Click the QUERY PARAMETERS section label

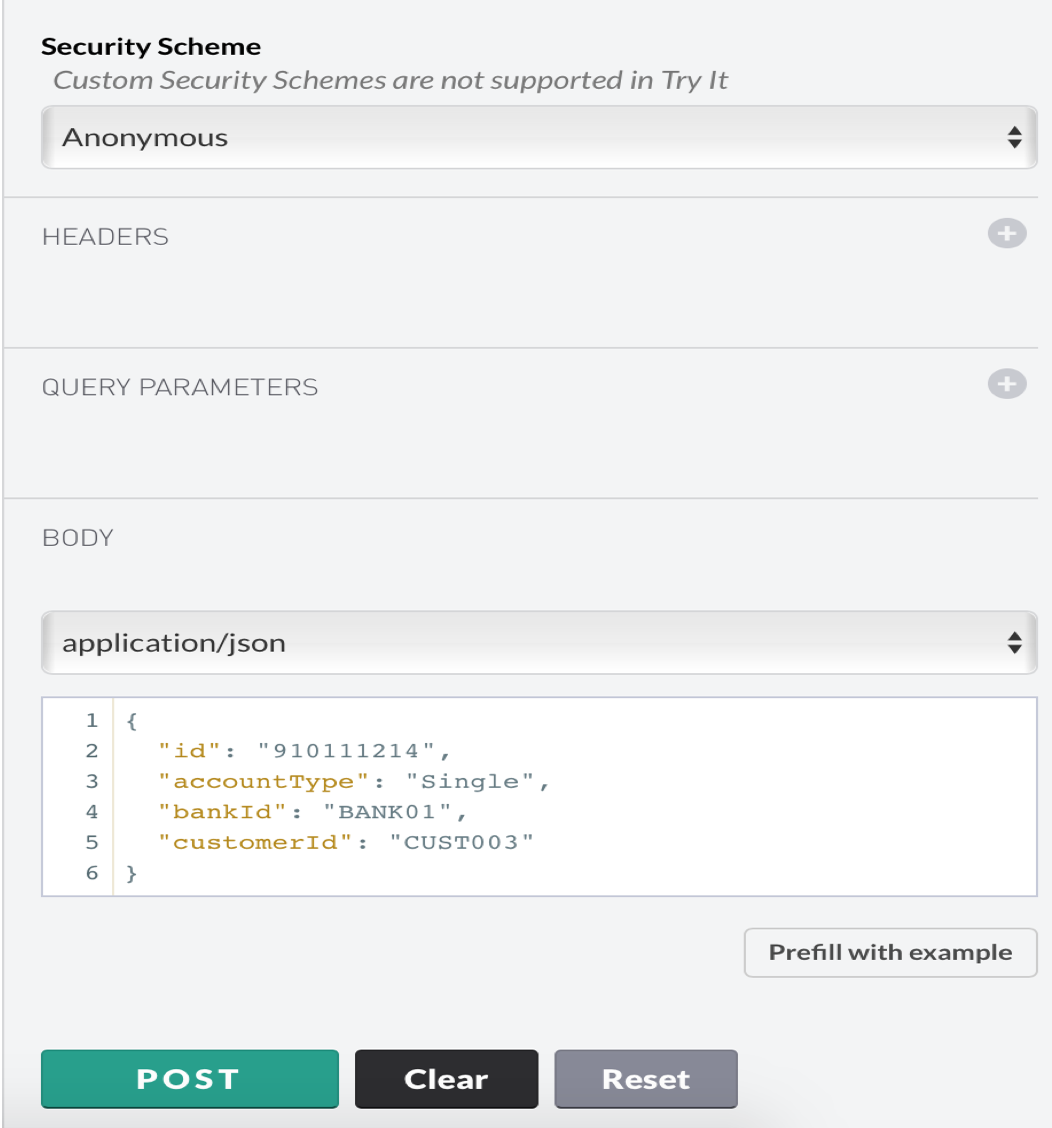click(x=180, y=388)
